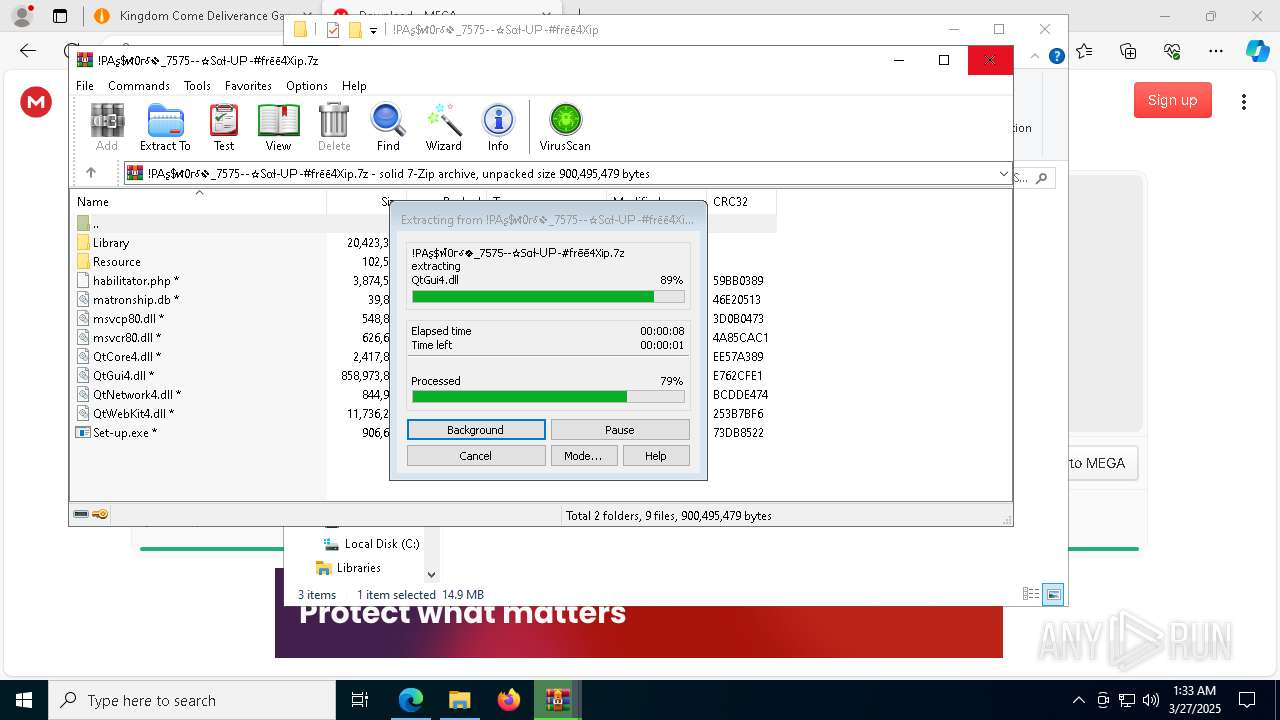Viewport: 1280px width, 720px height.
Task: Open the Edge Copilot icon
Action: pos(1257,50)
